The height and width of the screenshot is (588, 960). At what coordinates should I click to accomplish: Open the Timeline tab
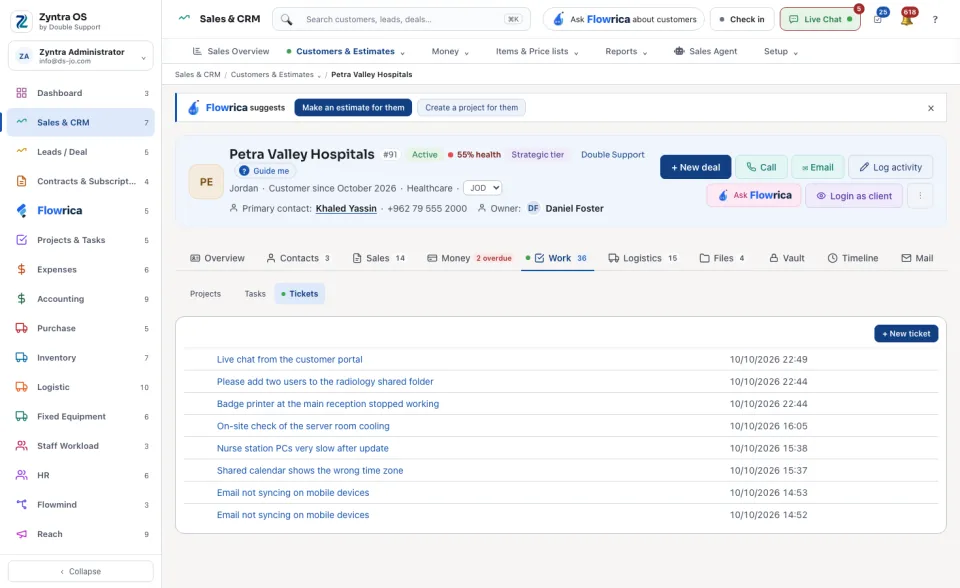[x=853, y=258]
